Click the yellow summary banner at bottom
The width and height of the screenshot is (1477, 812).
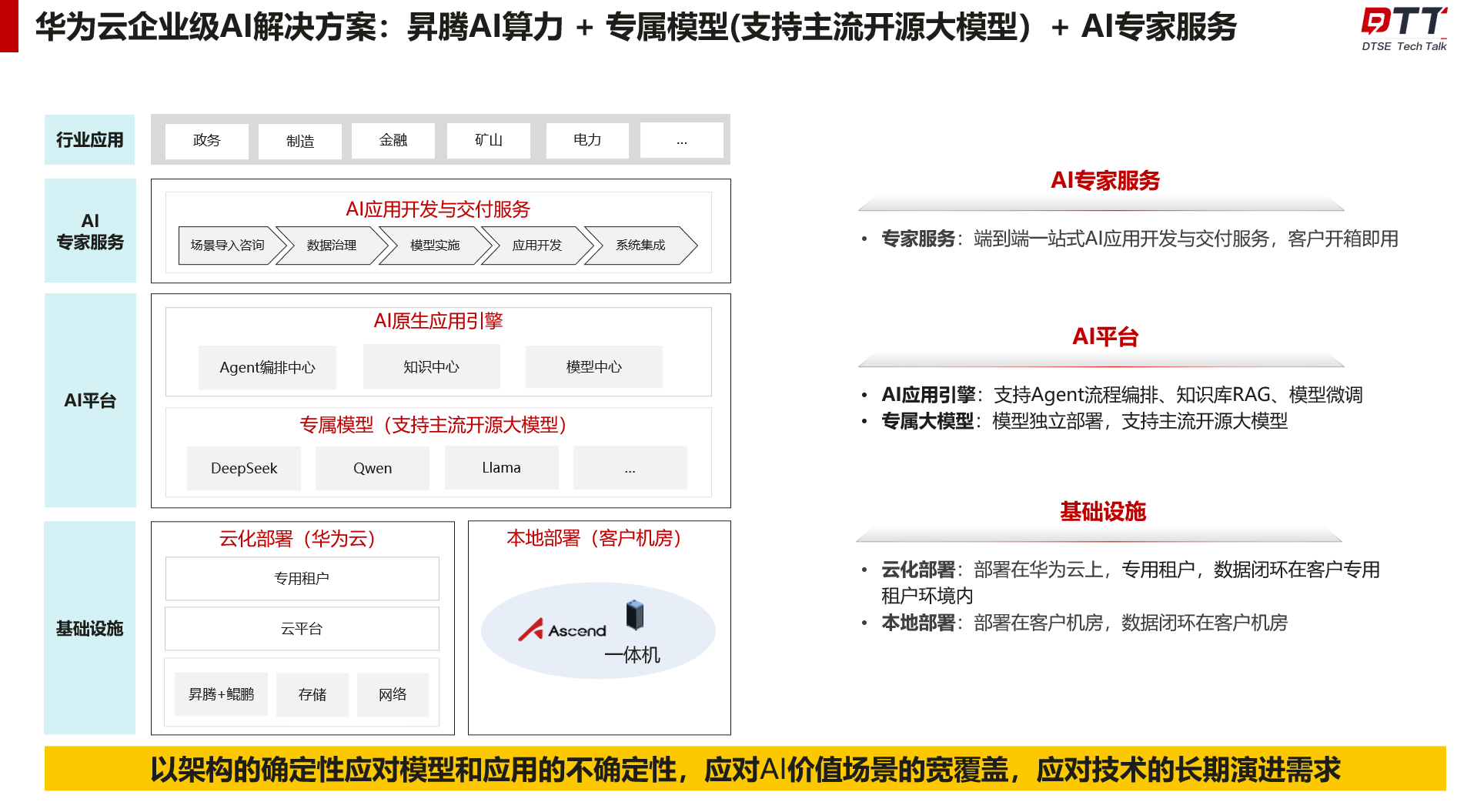(x=745, y=769)
